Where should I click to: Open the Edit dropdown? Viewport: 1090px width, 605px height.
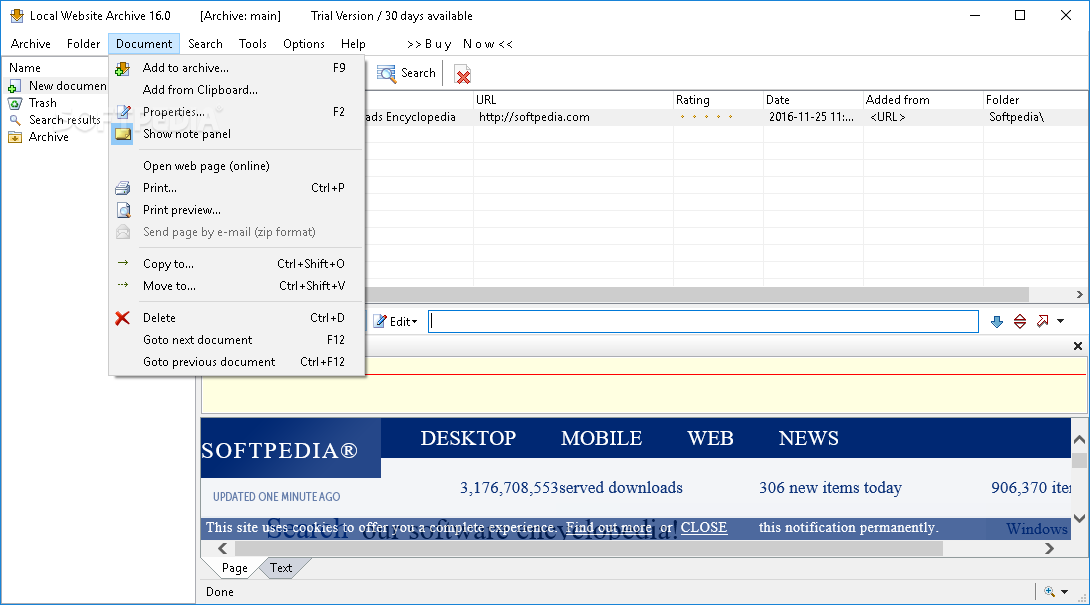395,321
